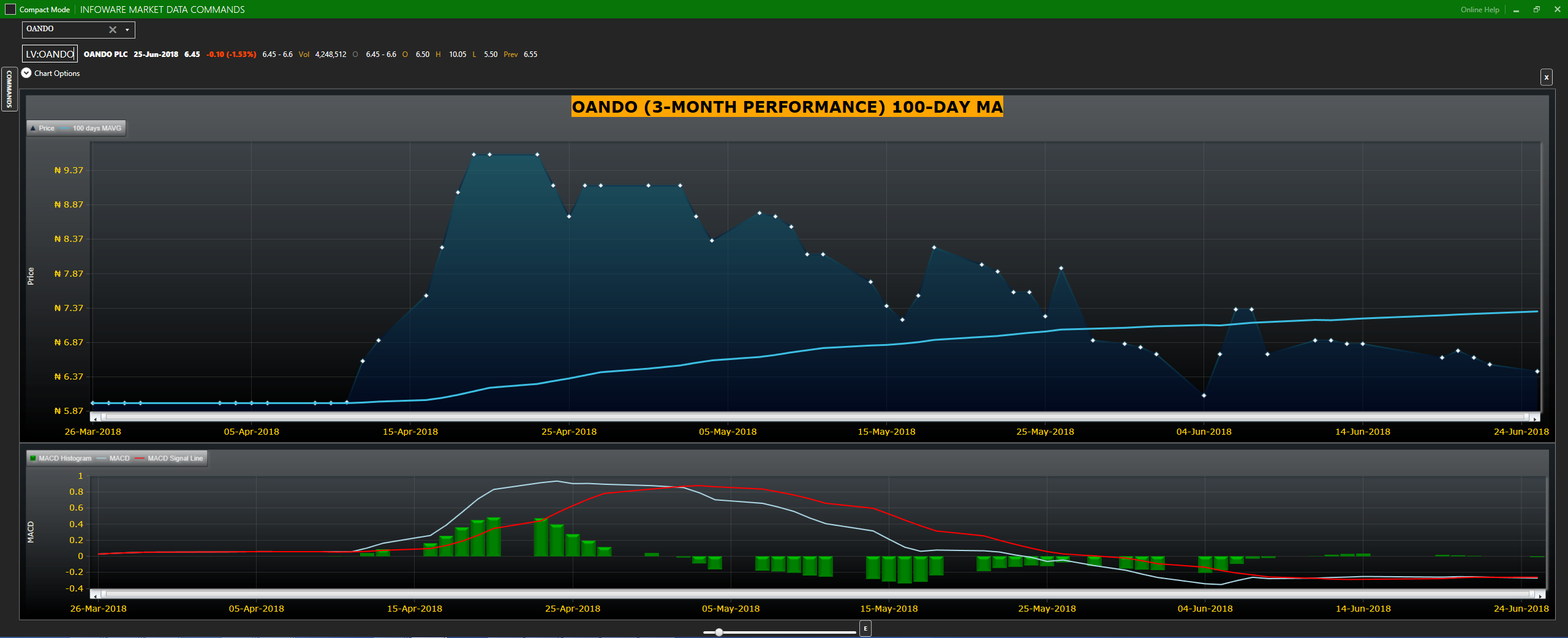Toggle the Compact Mode checkbox
The image size is (1568, 638).
coord(10,9)
